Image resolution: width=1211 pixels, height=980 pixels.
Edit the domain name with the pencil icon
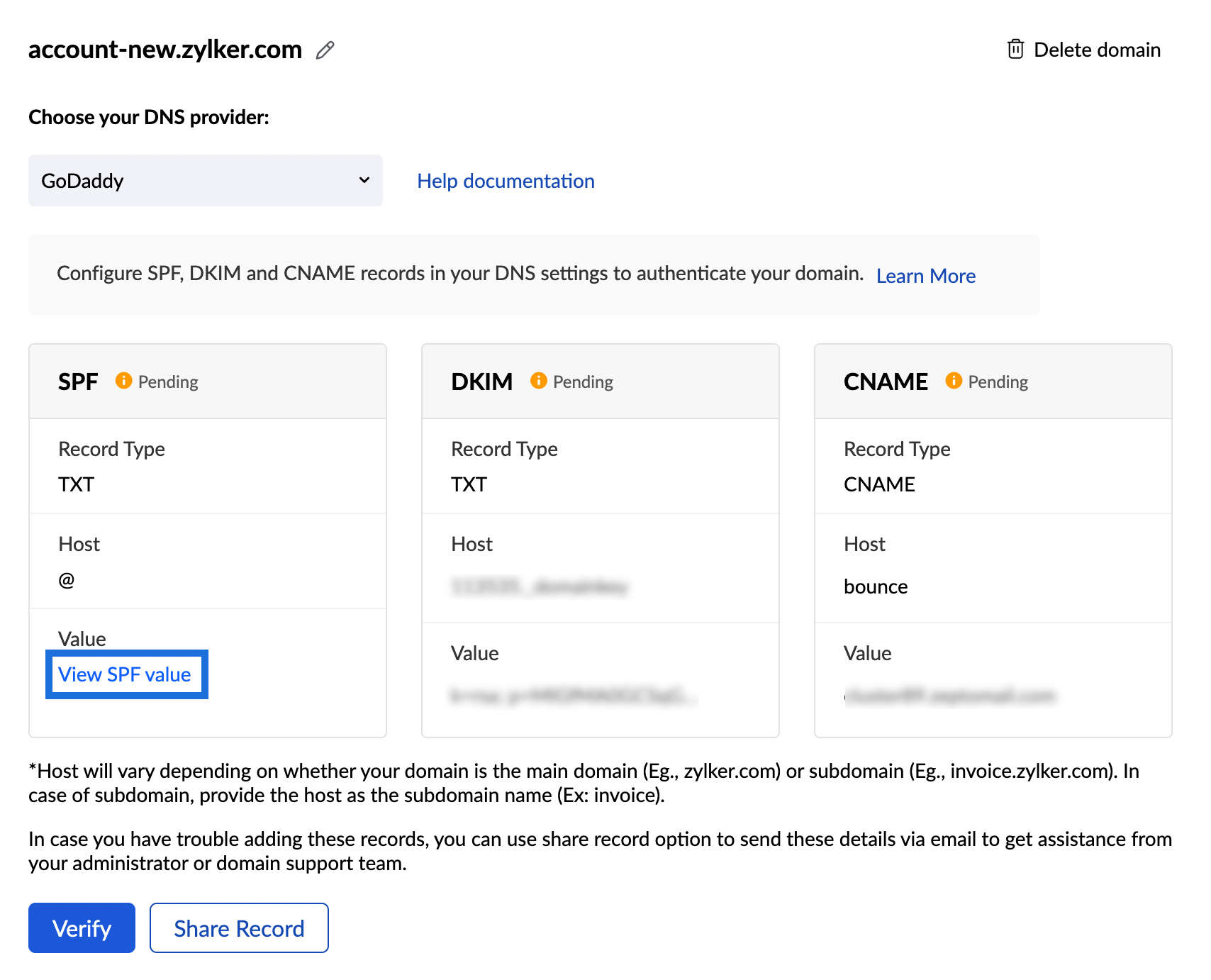325,50
